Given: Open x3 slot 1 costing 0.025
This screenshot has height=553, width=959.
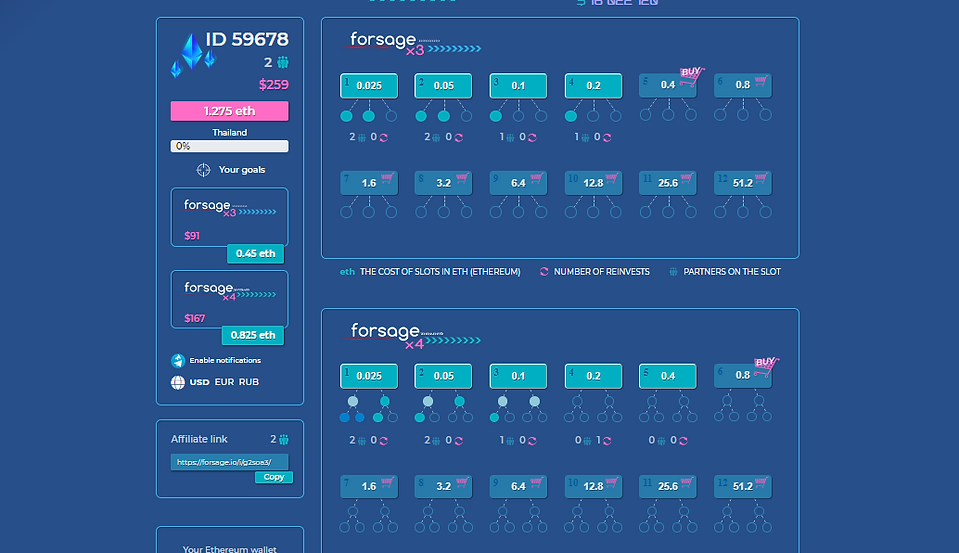Looking at the screenshot, I should (x=369, y=86).
